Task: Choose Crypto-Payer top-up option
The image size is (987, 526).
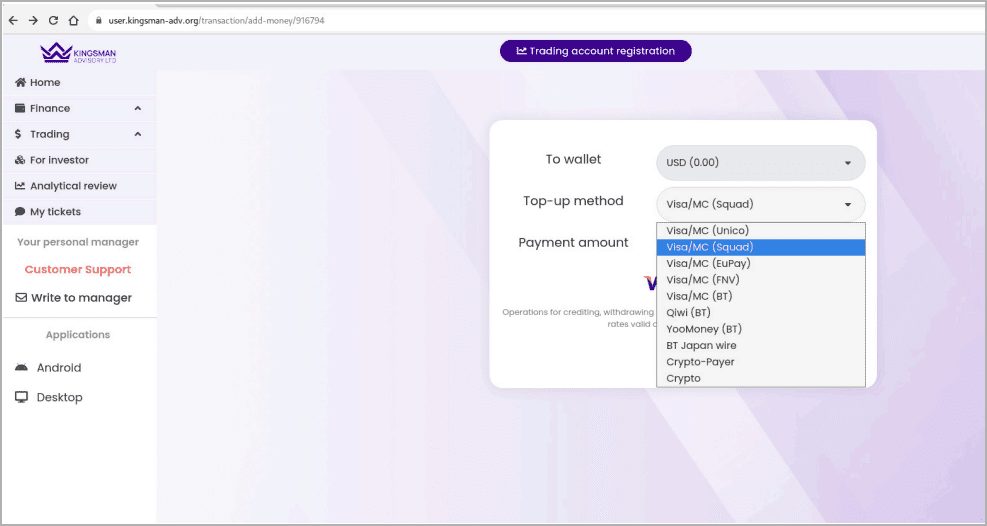Action: 700,362
